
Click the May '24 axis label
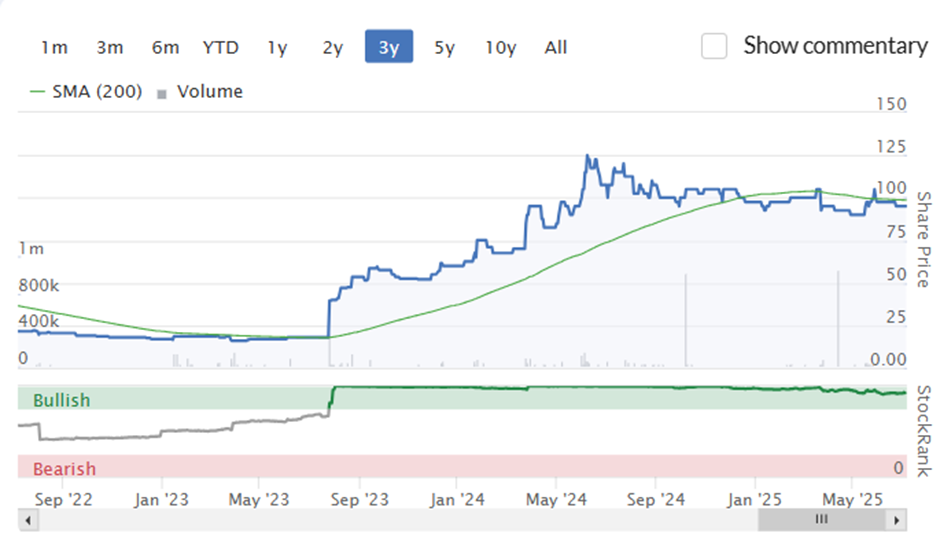556,500
